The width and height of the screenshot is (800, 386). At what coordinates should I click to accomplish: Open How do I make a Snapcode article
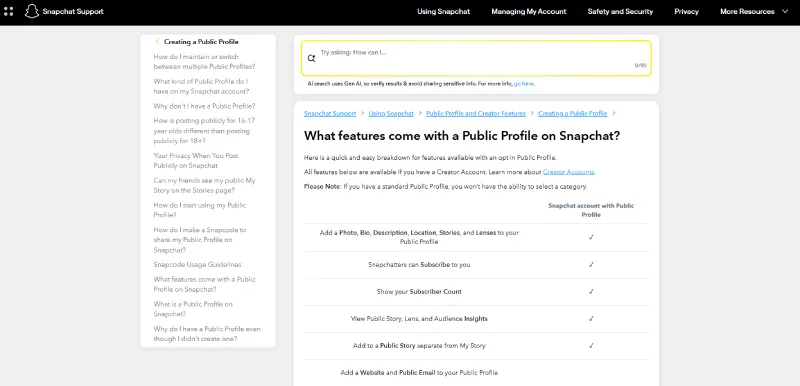pyautogui.click(x=199, y=240)
